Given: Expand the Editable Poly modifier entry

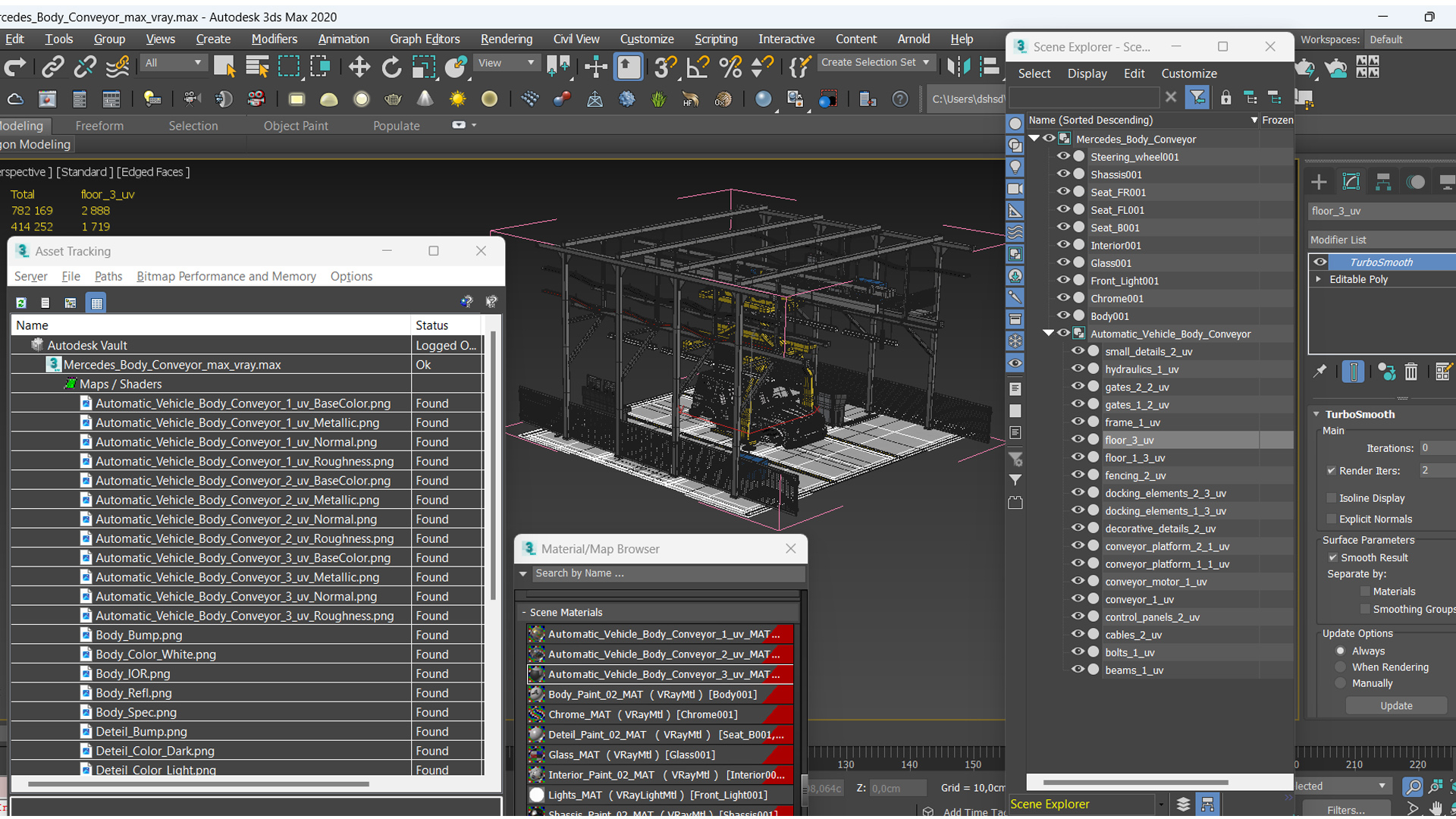Looking at the screenshot, I should point(1319,279).
